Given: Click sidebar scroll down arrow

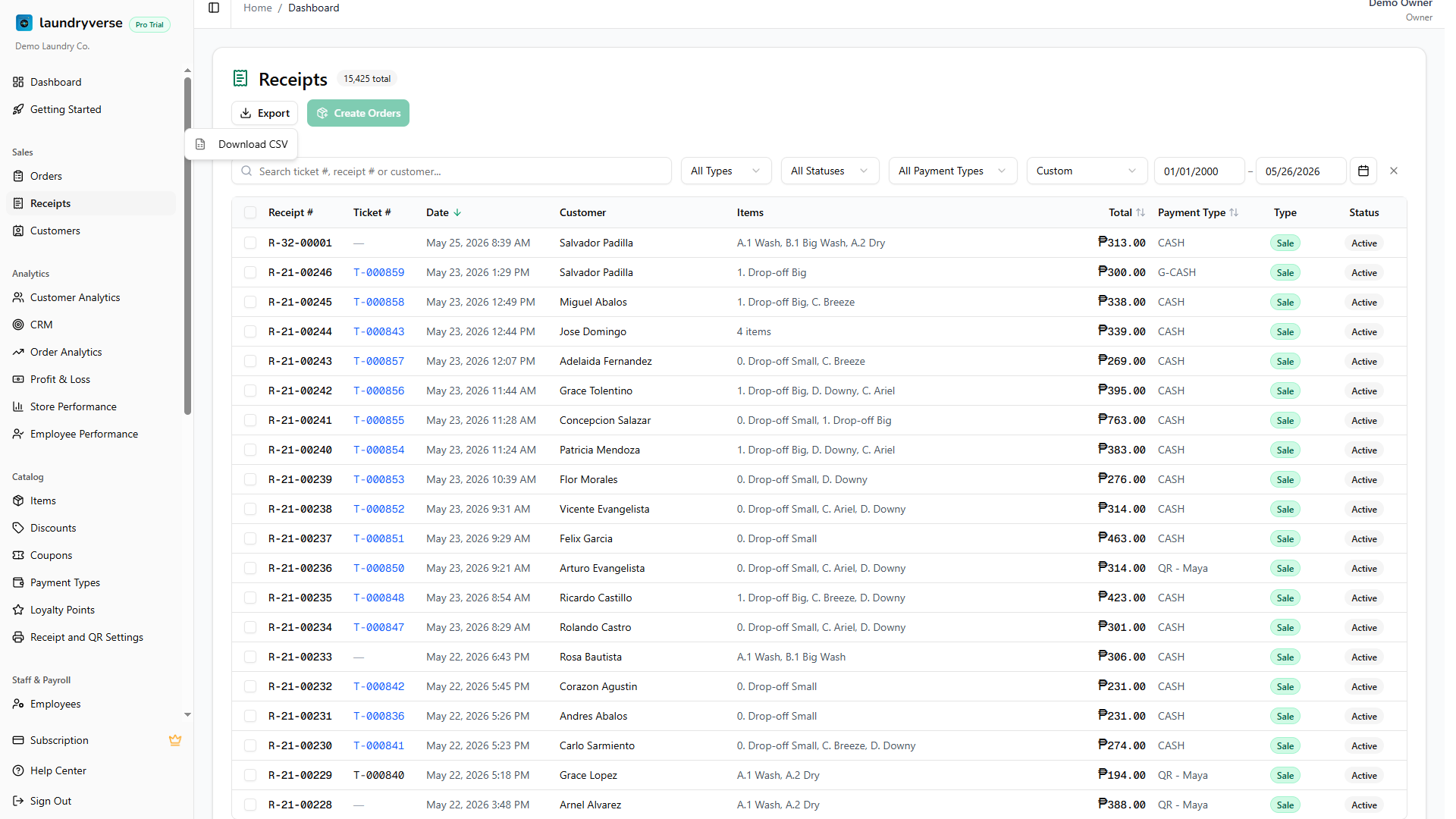Looking at the screenshot, I should point(187,714).
